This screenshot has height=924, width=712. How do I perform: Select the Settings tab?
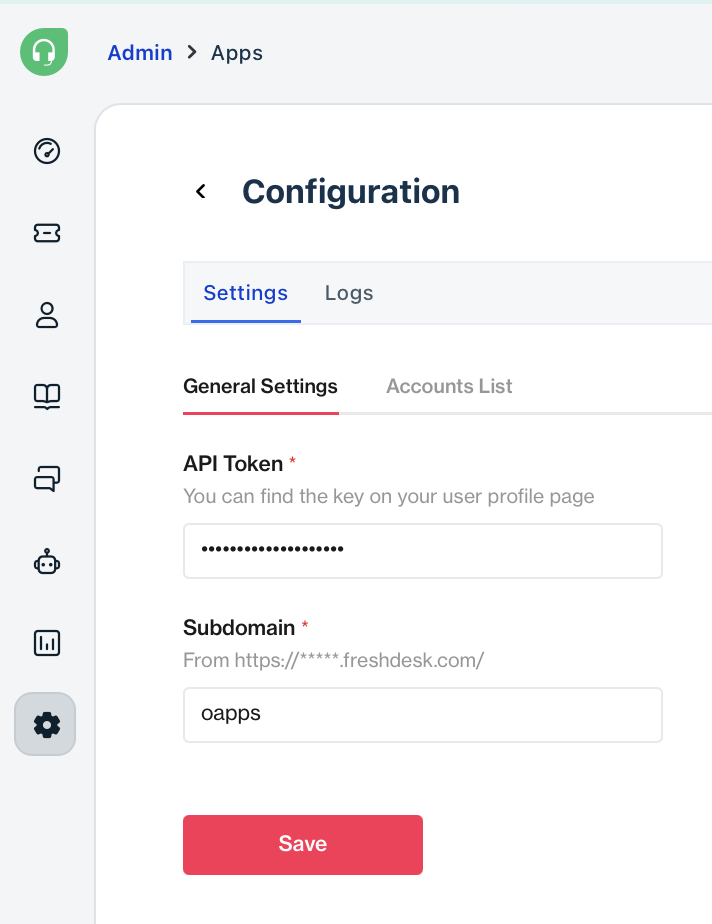pos(246,293)
